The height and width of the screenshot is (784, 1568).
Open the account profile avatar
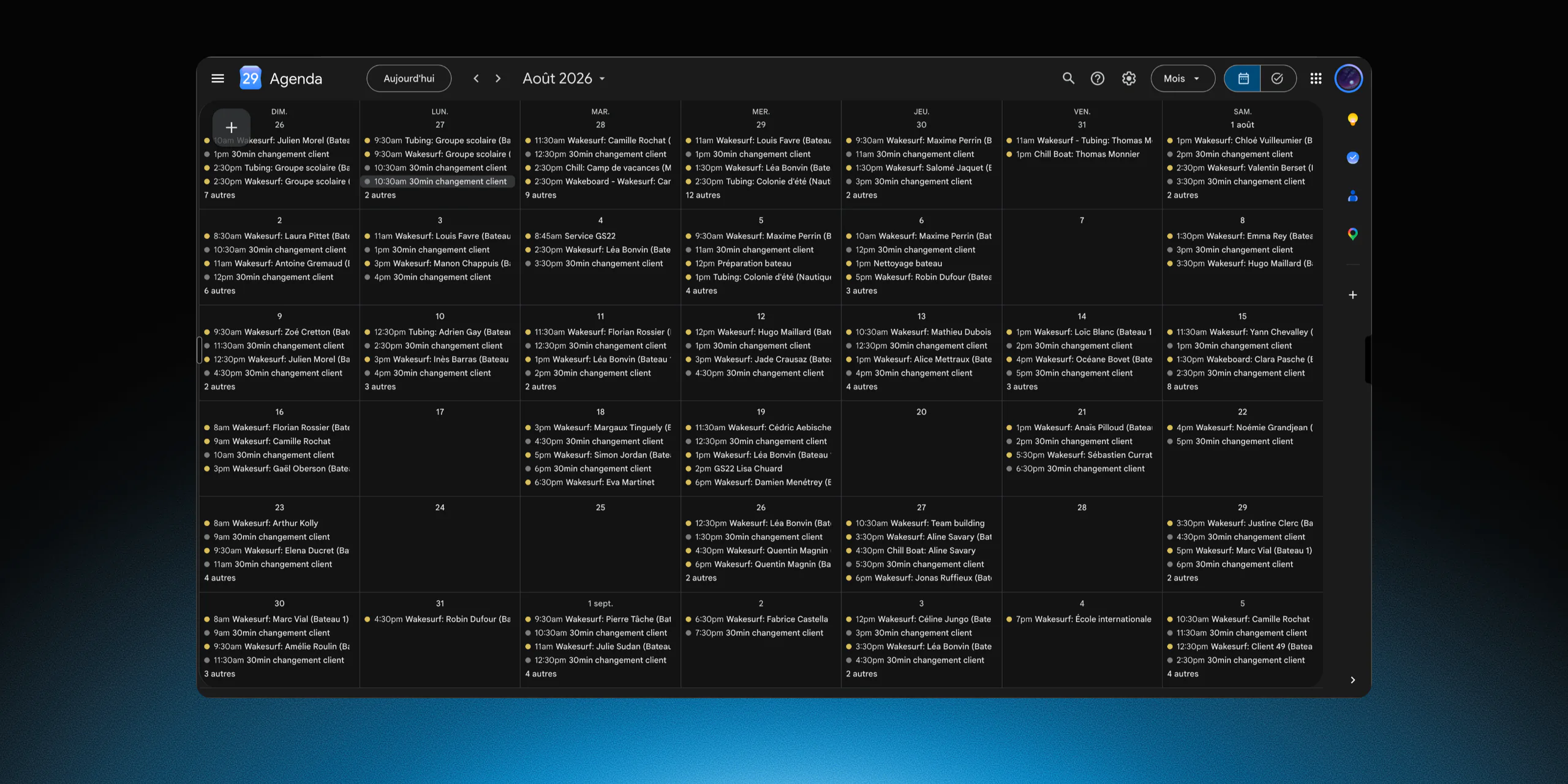pyautogui.click(x=1349, y=78)
